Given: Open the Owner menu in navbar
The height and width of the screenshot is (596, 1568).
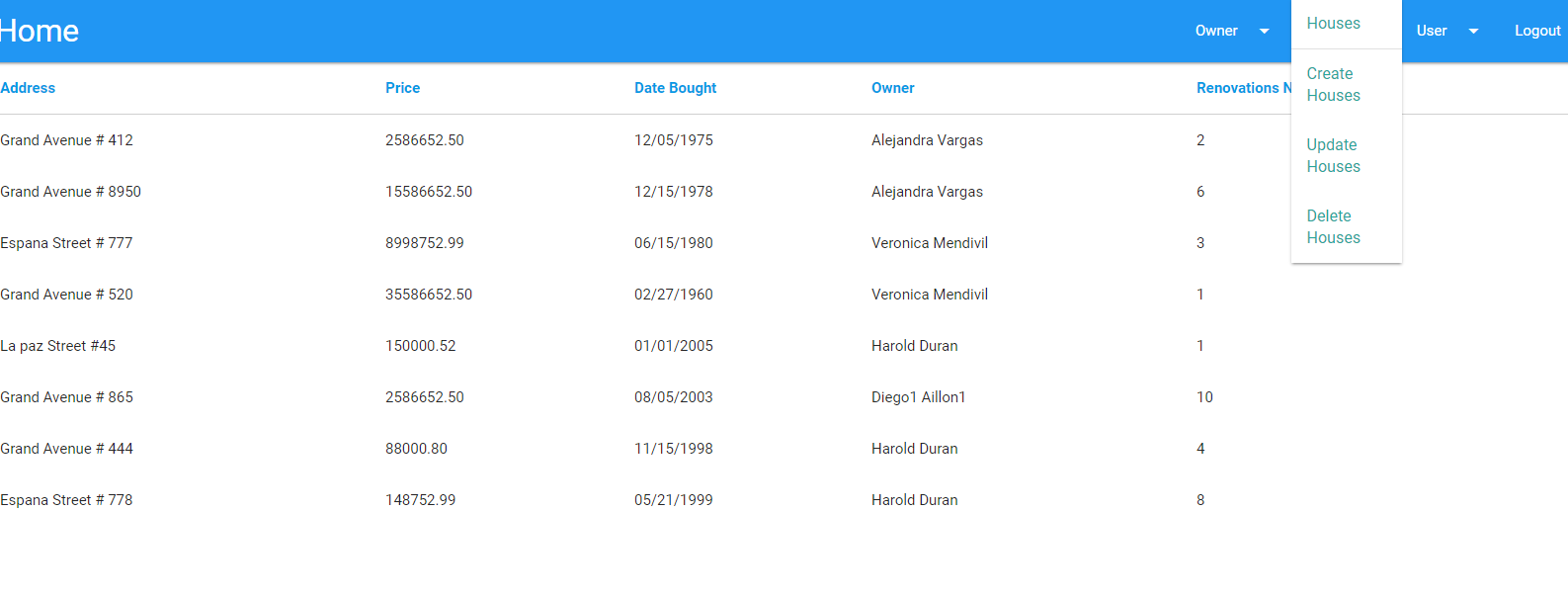Looking at the screenshot, I should coord(1216,31).
